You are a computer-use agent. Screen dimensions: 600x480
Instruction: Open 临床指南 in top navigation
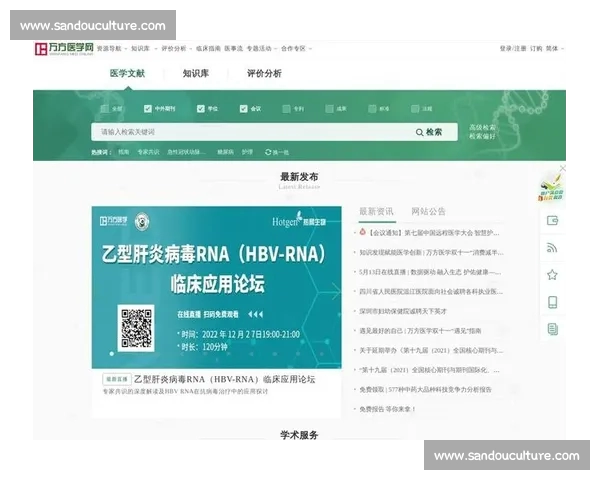point(208,49)
